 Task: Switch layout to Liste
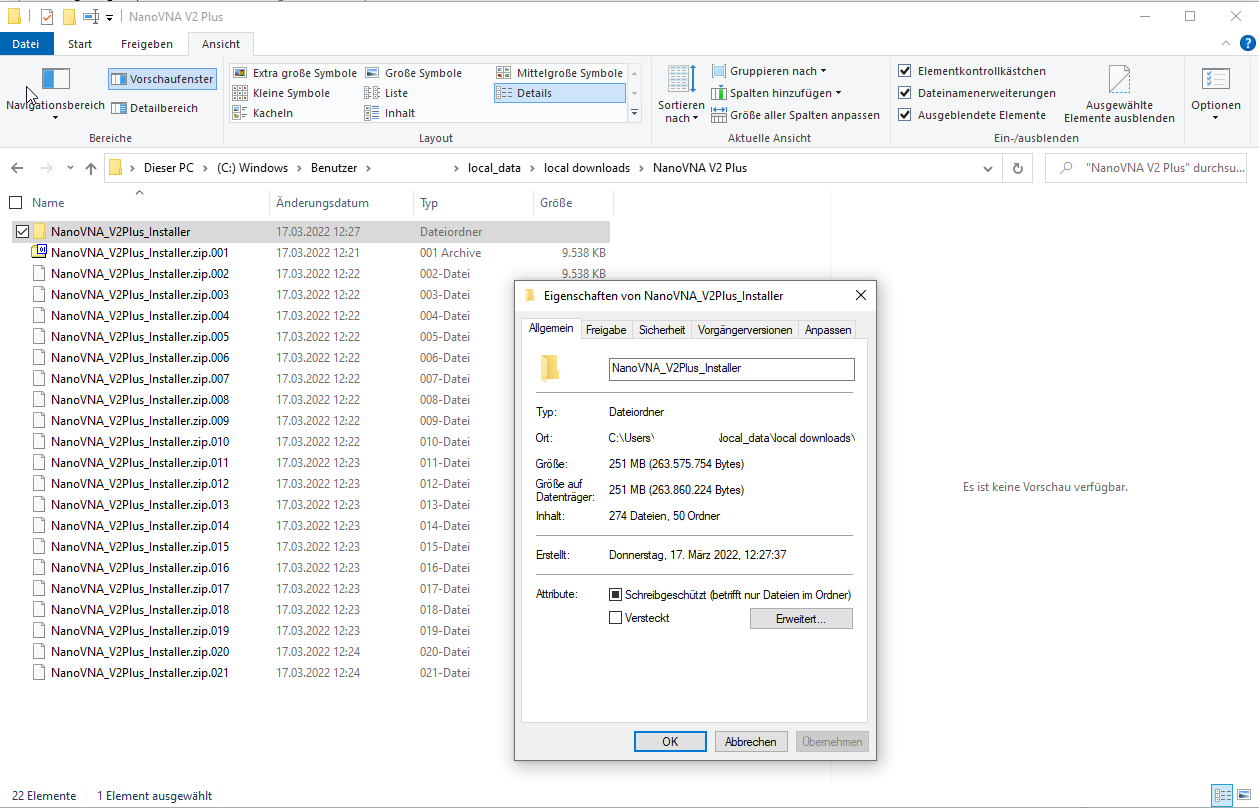pos(386,93)
